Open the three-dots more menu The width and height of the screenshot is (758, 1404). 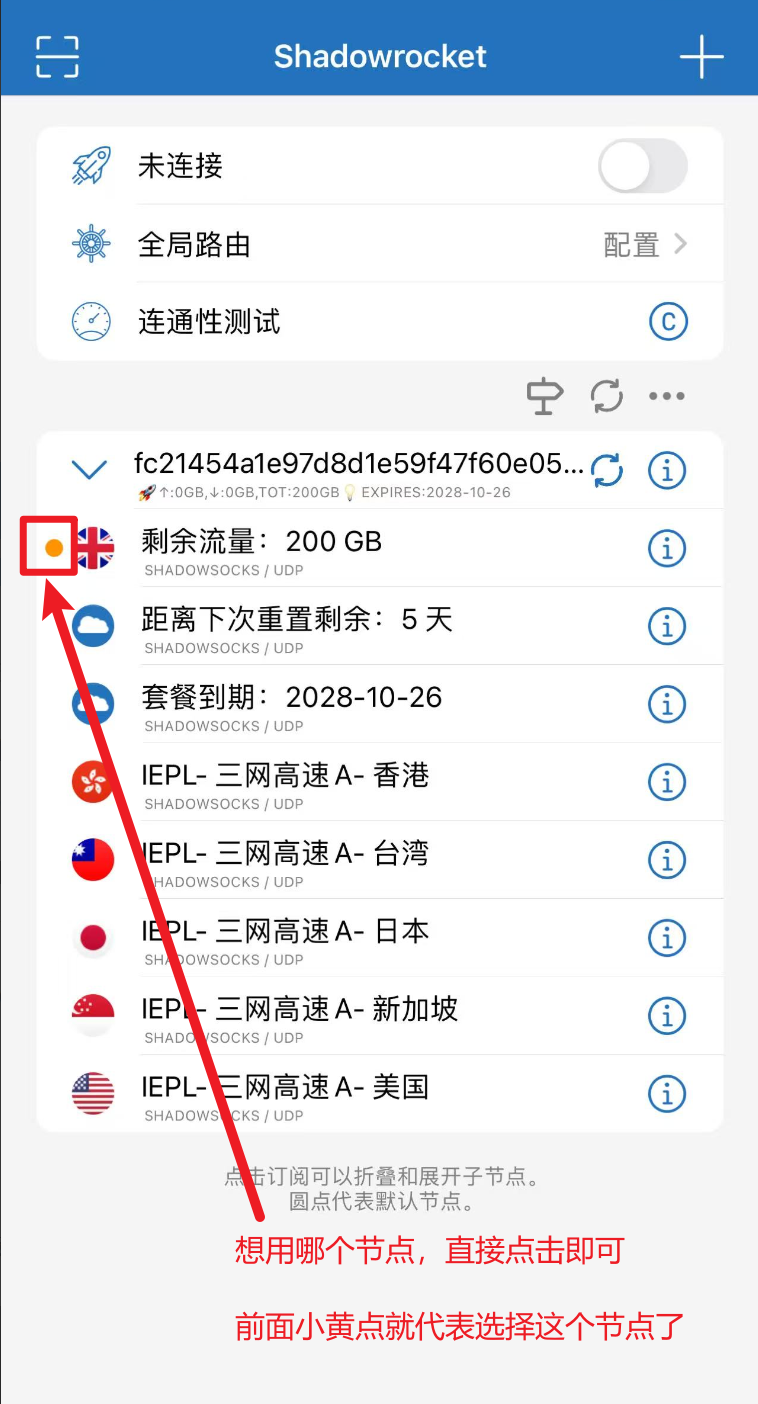pyautogui.click(x=667, y=396)
